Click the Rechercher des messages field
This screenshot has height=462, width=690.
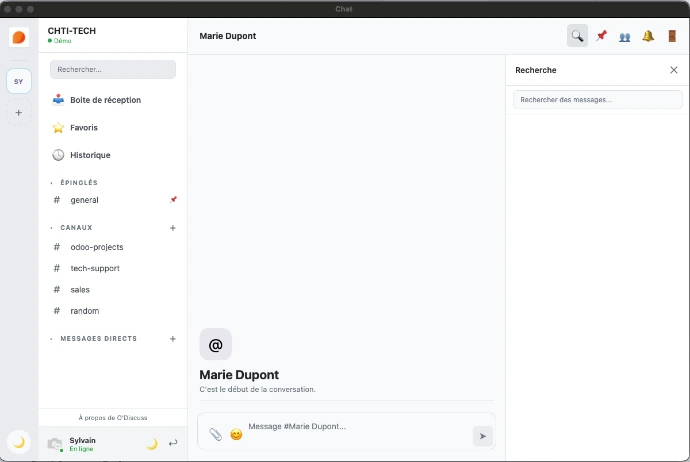[597, 100]
